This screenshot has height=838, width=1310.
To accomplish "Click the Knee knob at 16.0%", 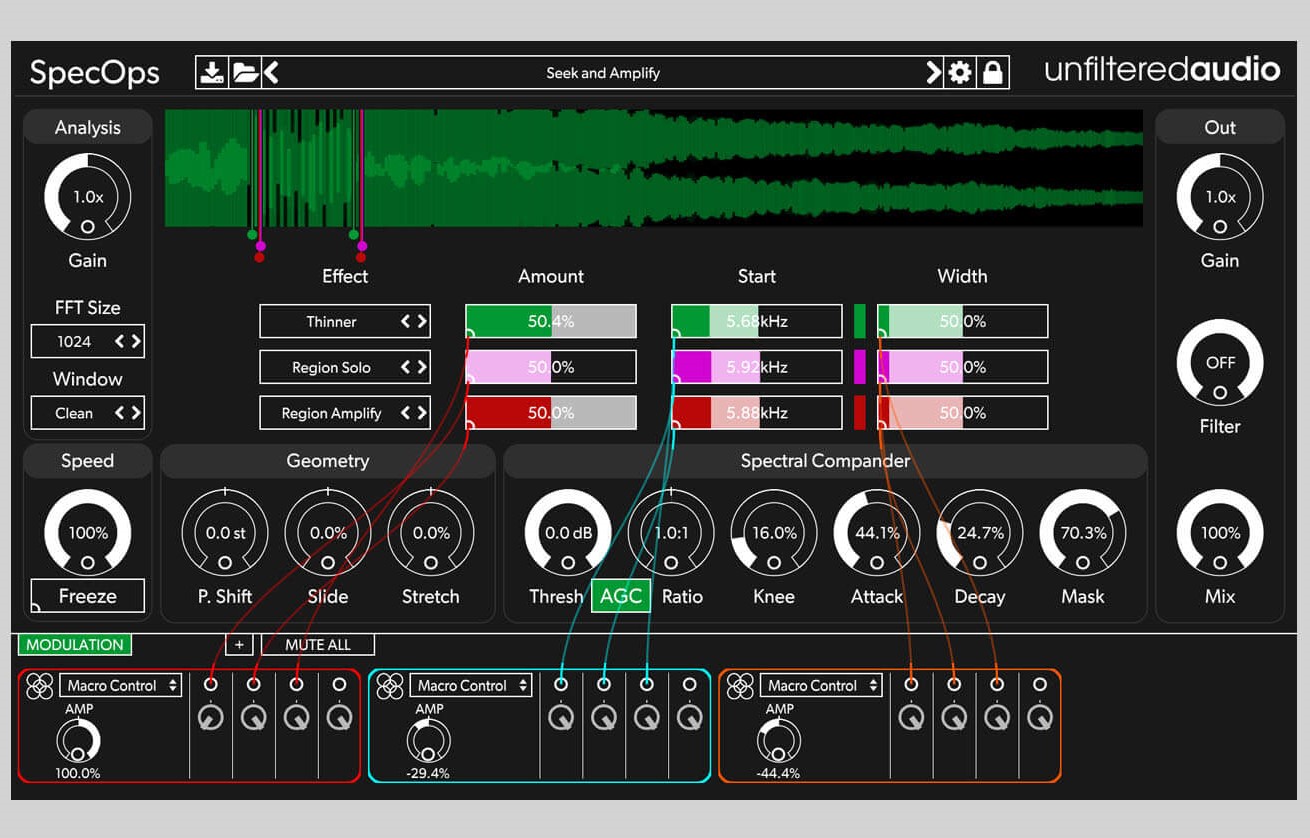I will (x=774, y=533).
